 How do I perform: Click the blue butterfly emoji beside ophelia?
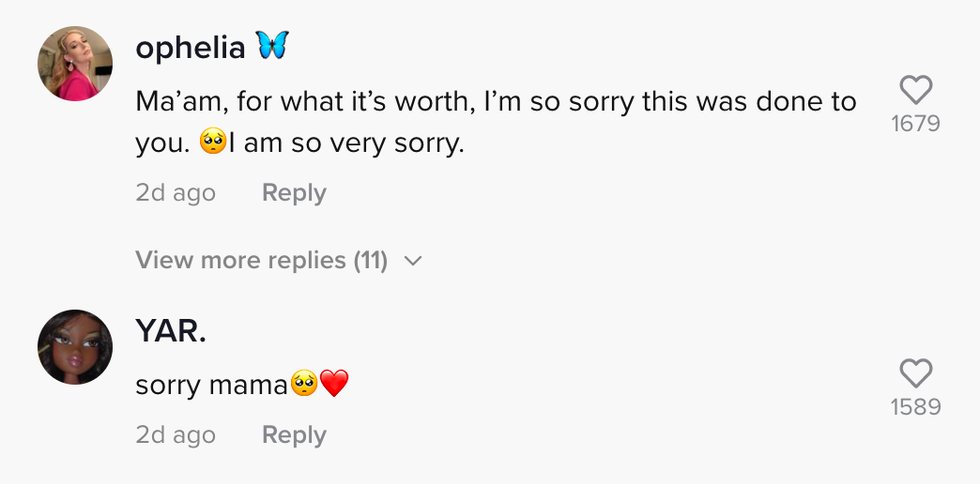[x=271, y=45]
